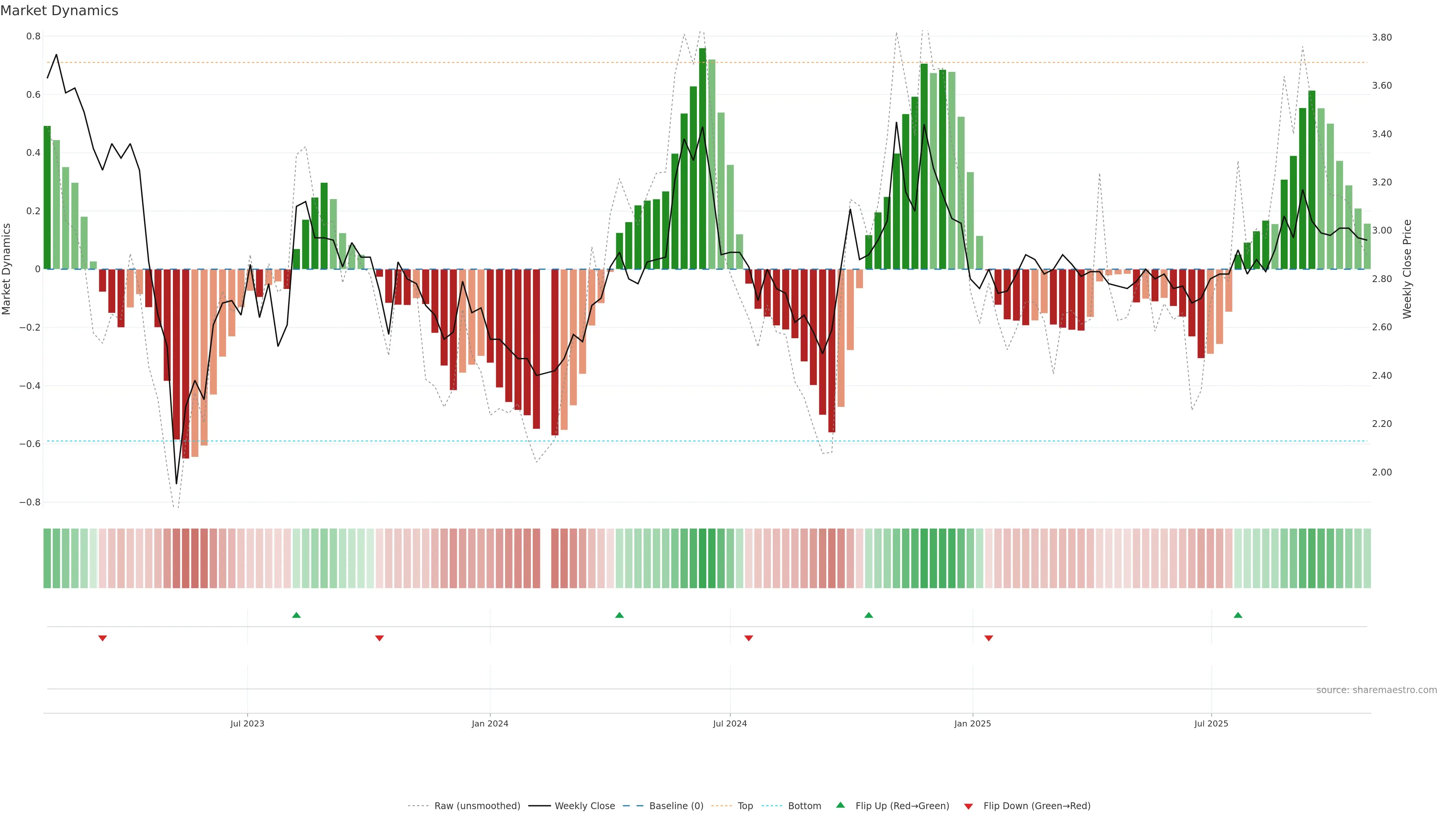The image size is (1456, 819).
Task: Click the flip-up marker between Jan and Jul 2024
Action: [620, 615]
